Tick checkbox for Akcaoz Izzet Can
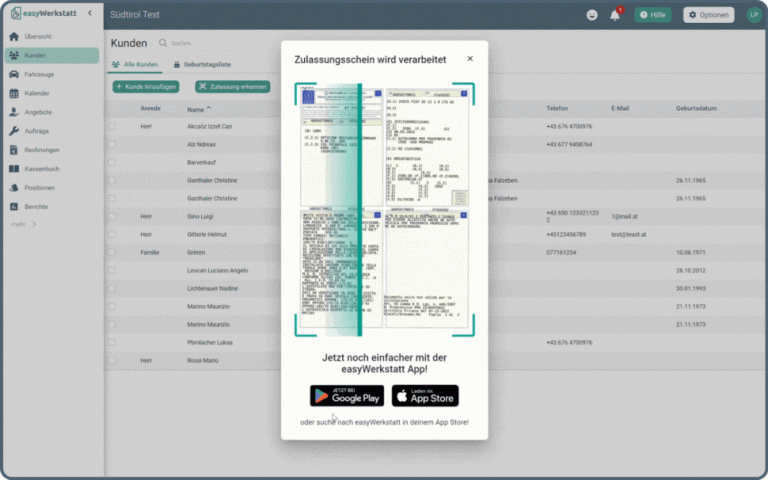 coord(112,127)
